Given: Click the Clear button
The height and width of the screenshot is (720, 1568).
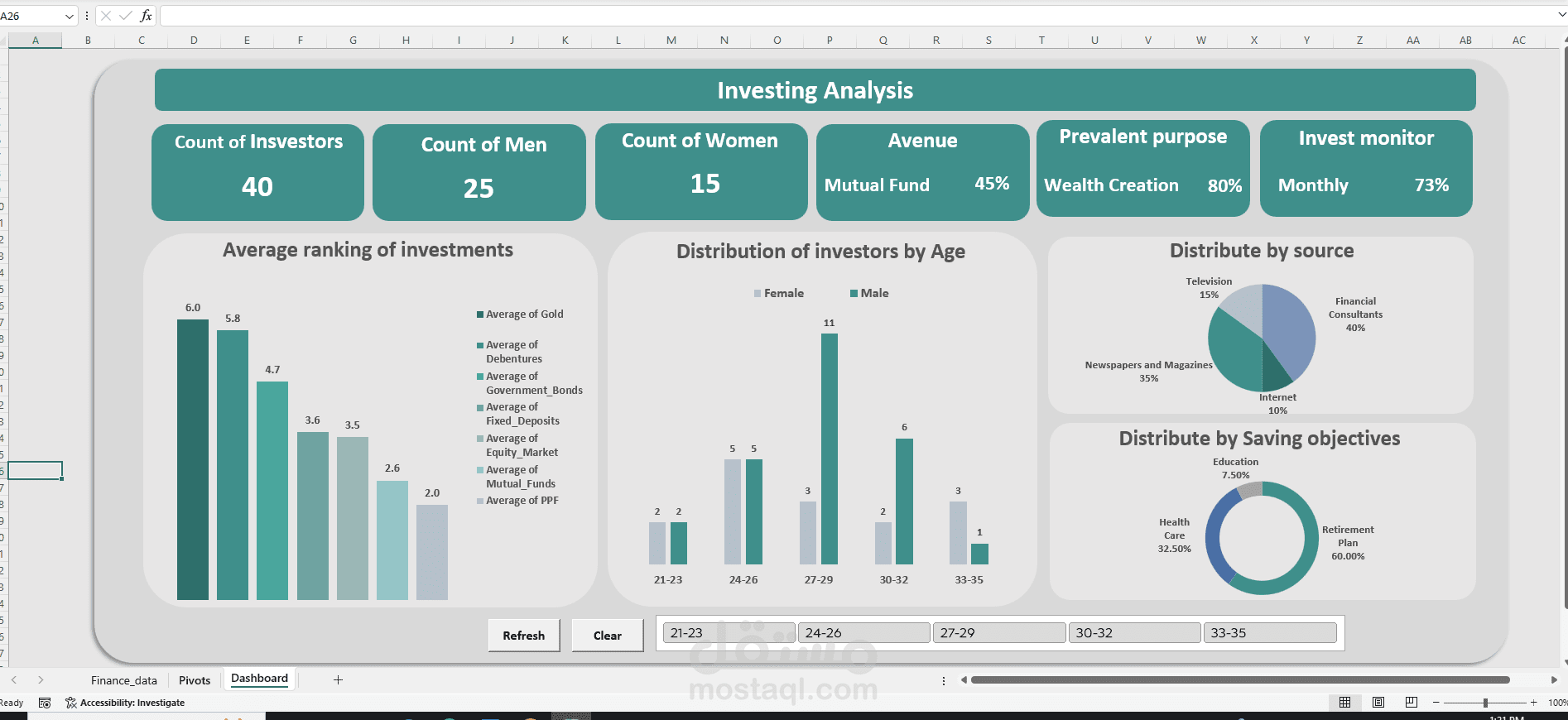Looking at the screenshot, I should [607, 636].
